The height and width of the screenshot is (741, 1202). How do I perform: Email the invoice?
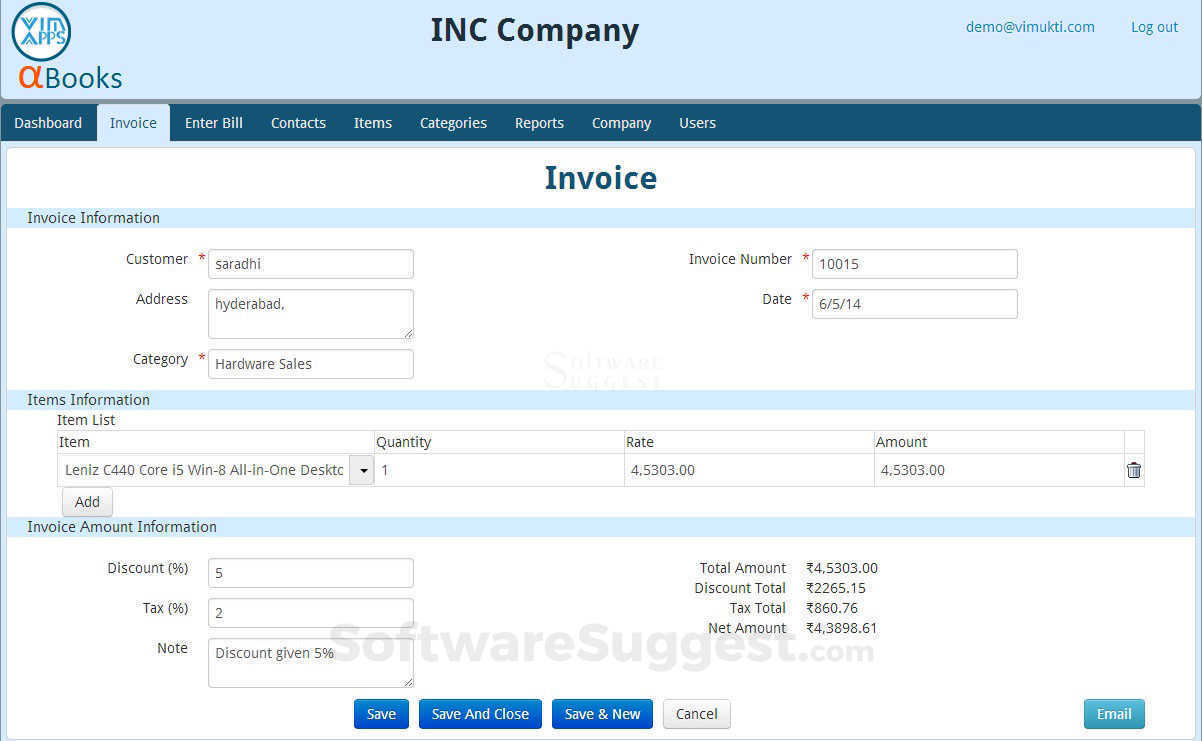point(1114,714)
